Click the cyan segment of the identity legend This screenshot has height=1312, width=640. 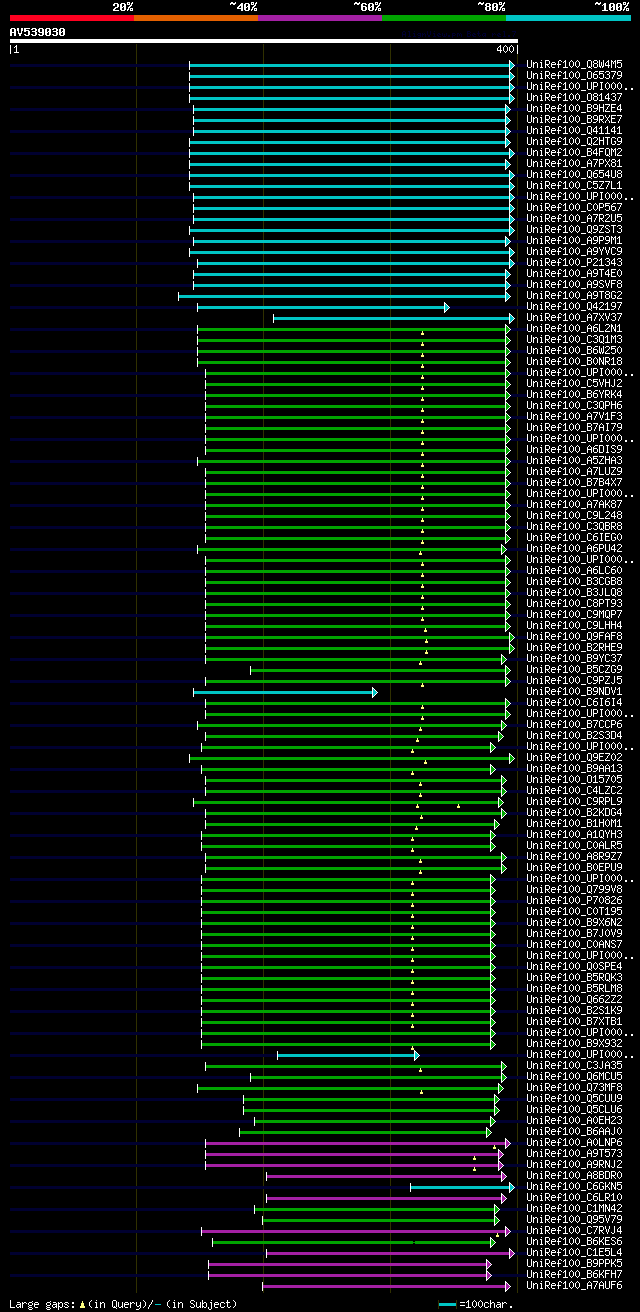coord(568,18)
